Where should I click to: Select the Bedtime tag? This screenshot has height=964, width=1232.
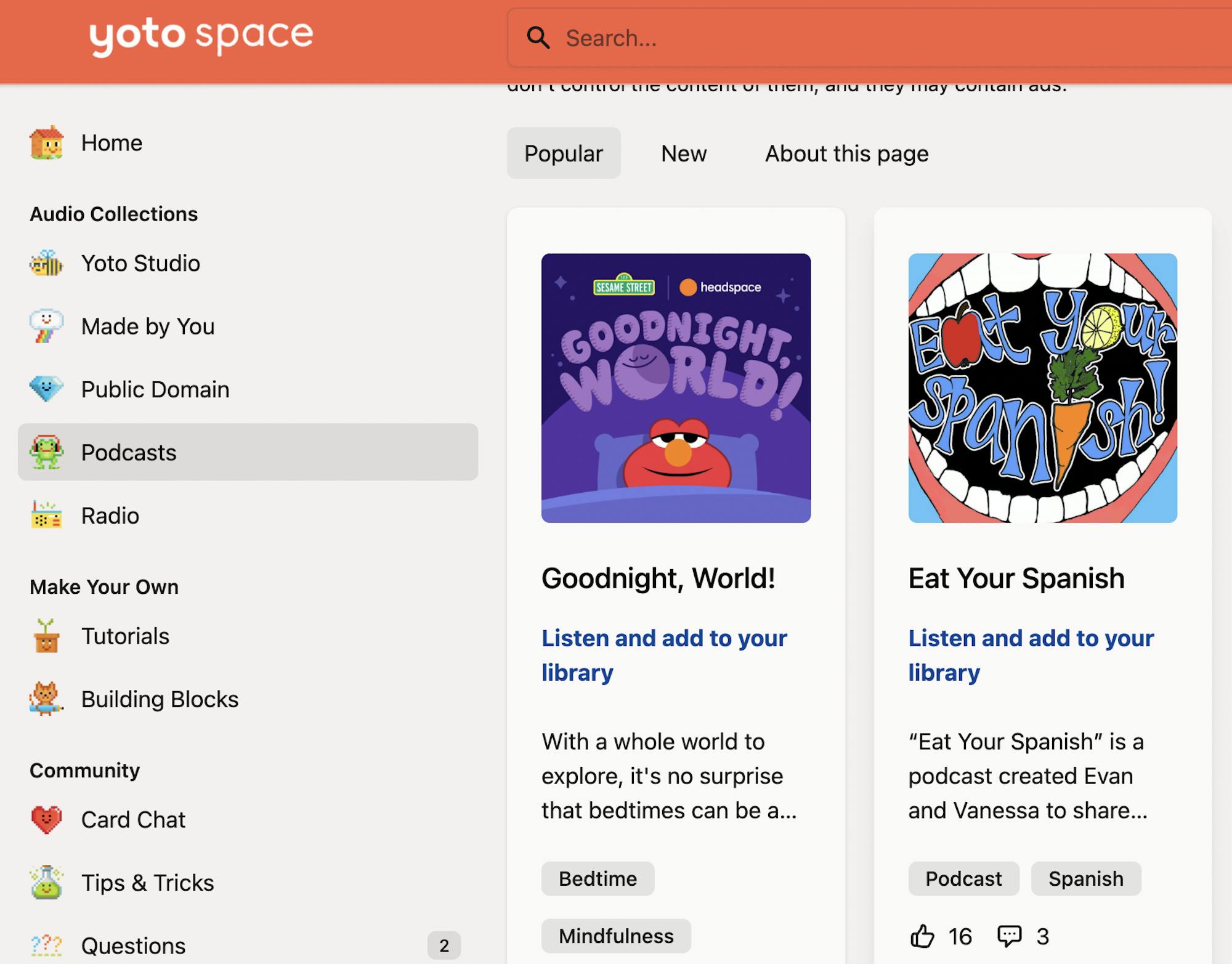598,878
